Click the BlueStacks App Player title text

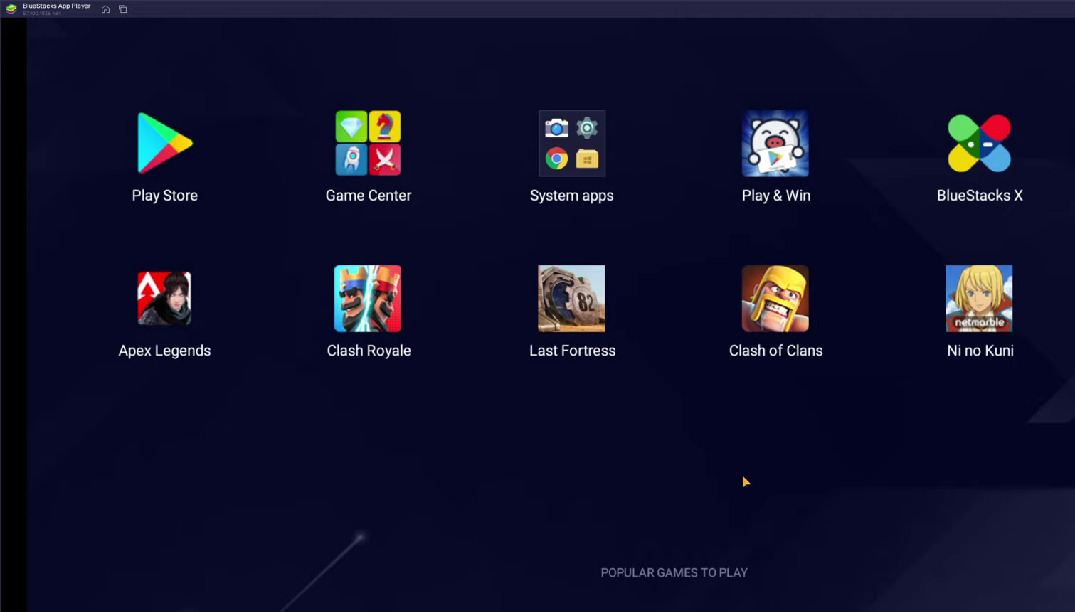click(56, 6)
